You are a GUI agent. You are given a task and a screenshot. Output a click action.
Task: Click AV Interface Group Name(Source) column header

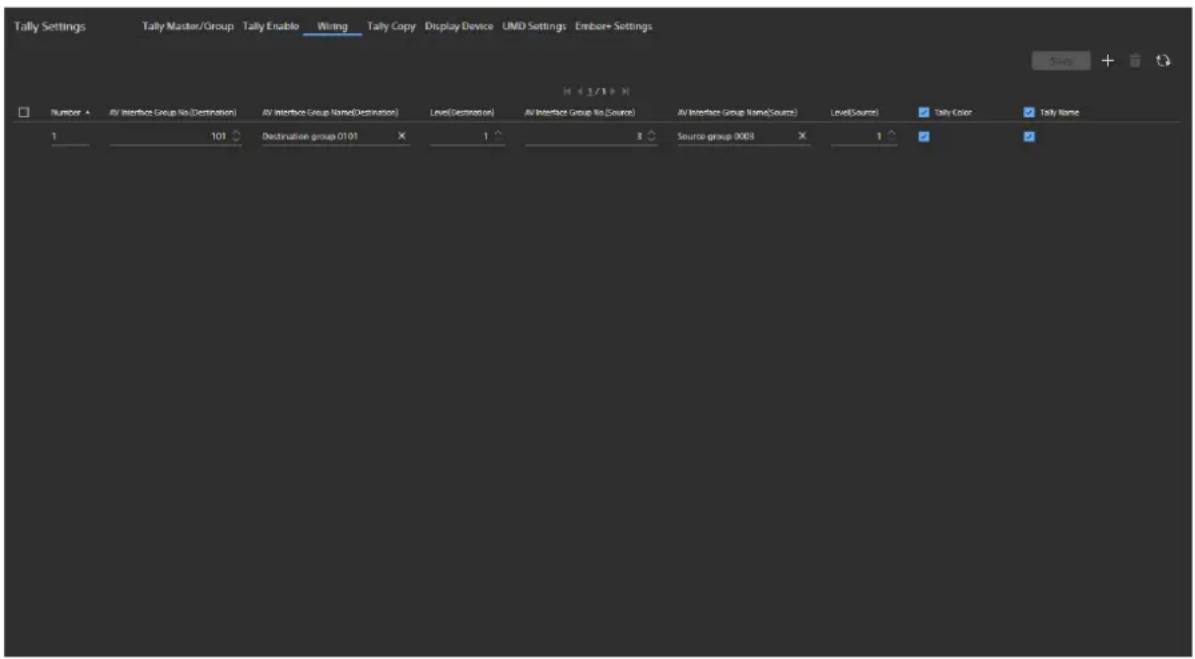pos(737,113)
